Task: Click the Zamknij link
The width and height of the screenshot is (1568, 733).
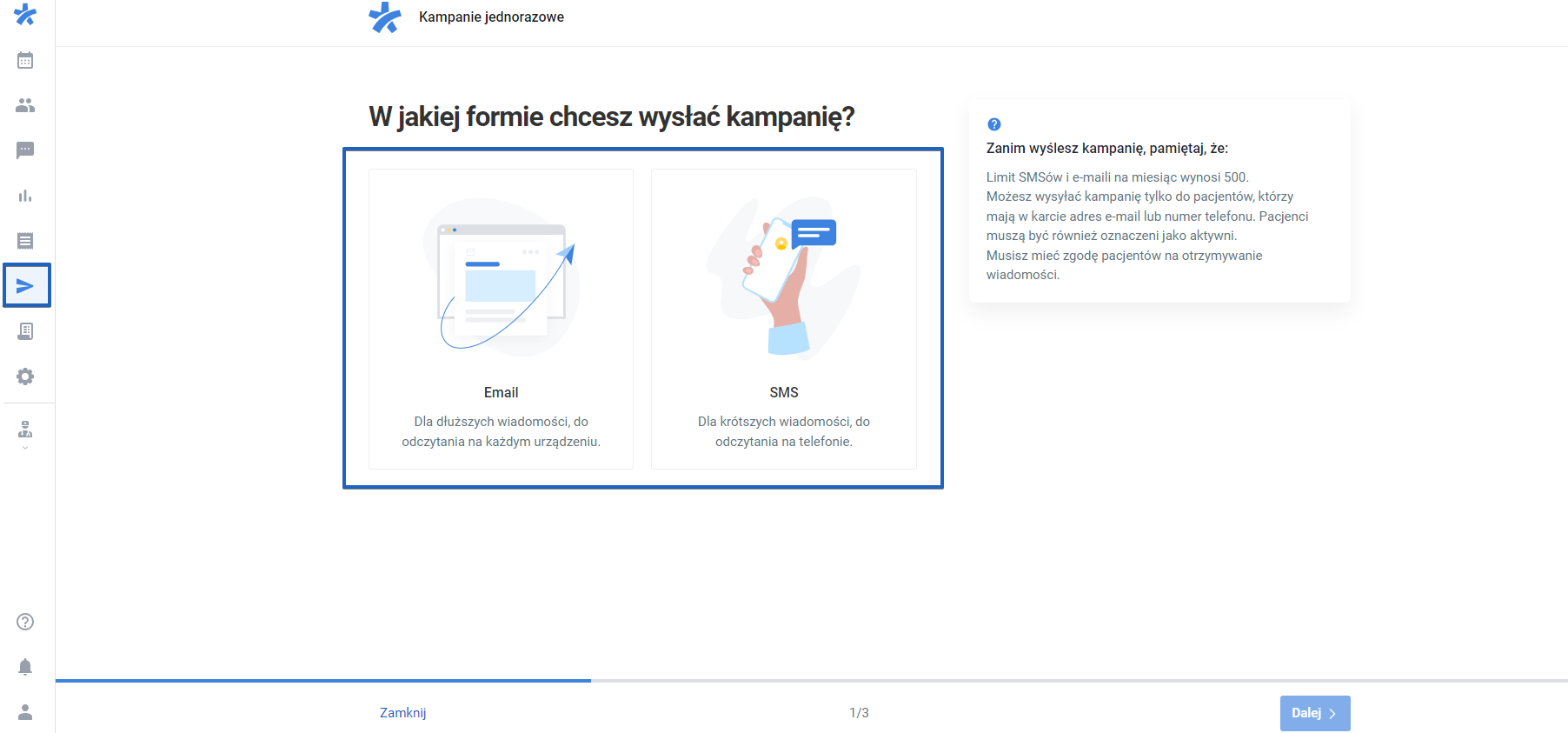Action: pos(402,713)
